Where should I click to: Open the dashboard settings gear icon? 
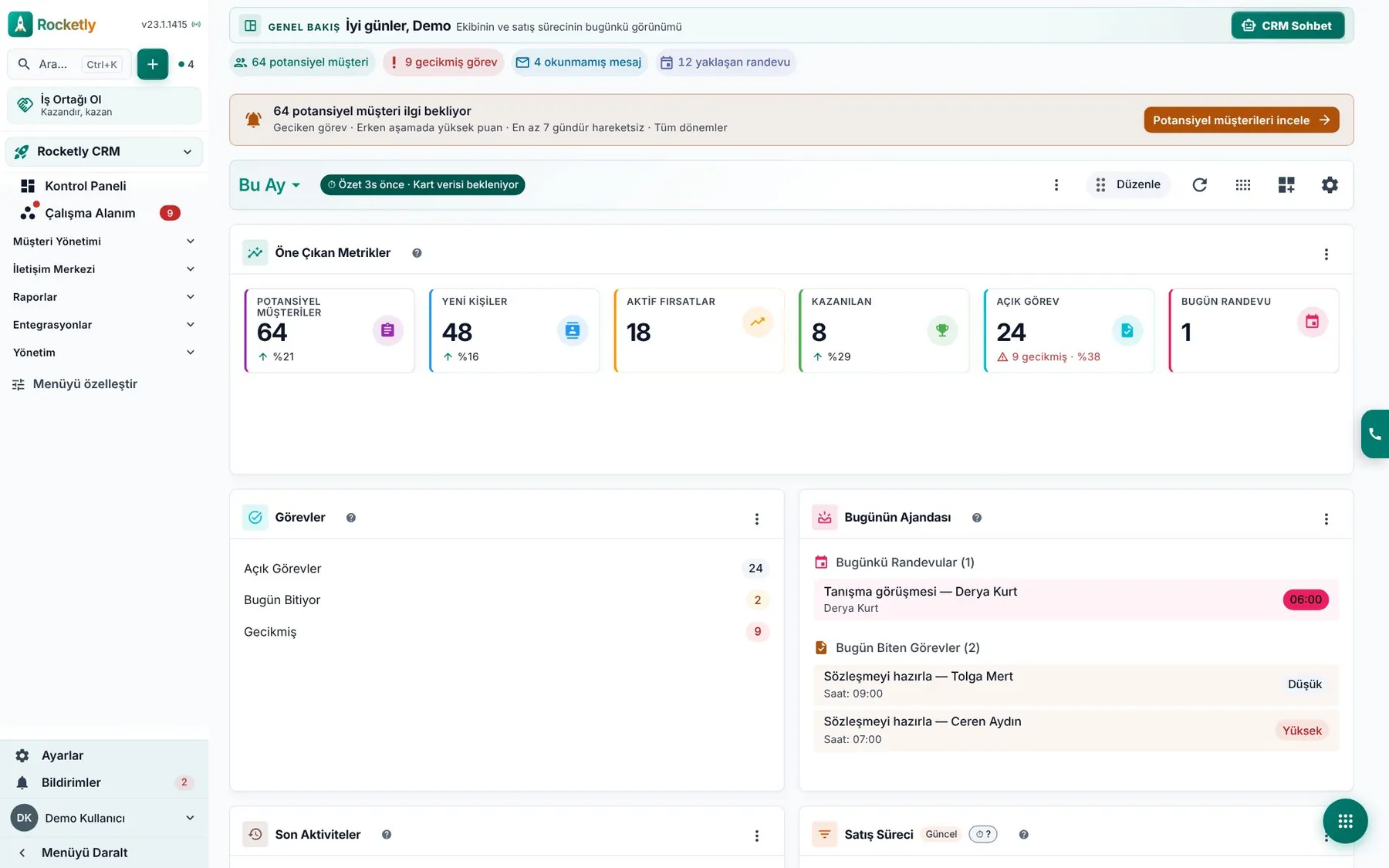point(1329,184)
